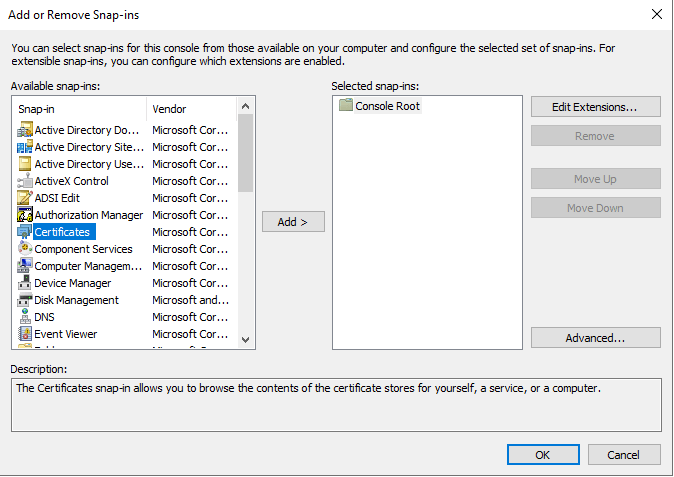Dismiss dialog with the Cancel button
674x477 pixels.
coord(624,455)
